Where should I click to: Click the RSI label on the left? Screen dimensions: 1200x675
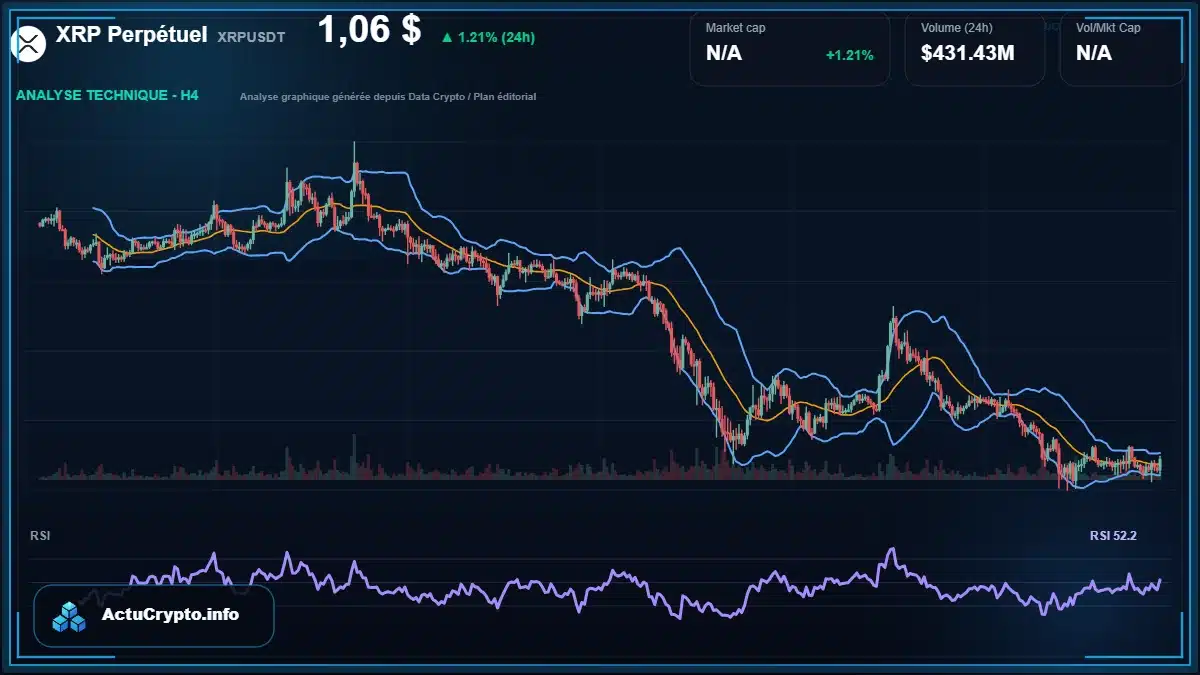pyautogui.click(x=41, y=536)
